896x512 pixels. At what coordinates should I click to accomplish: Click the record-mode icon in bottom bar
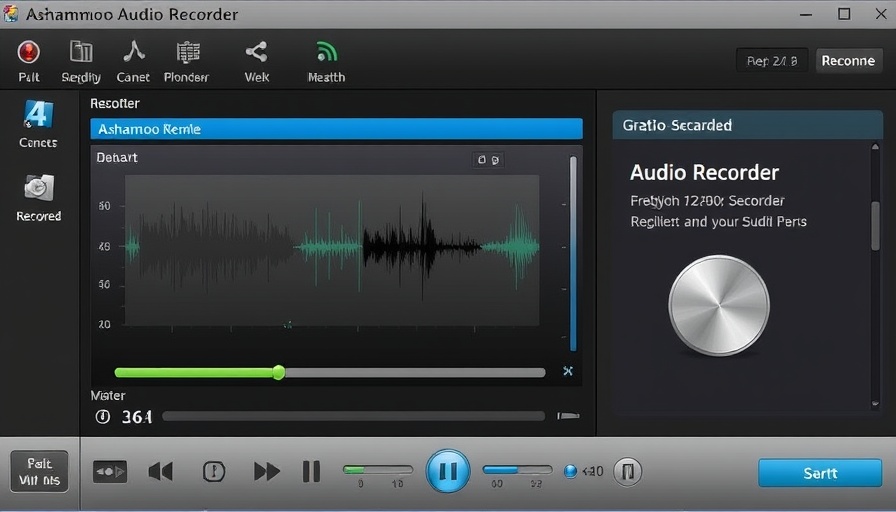(x=110, y=471)
